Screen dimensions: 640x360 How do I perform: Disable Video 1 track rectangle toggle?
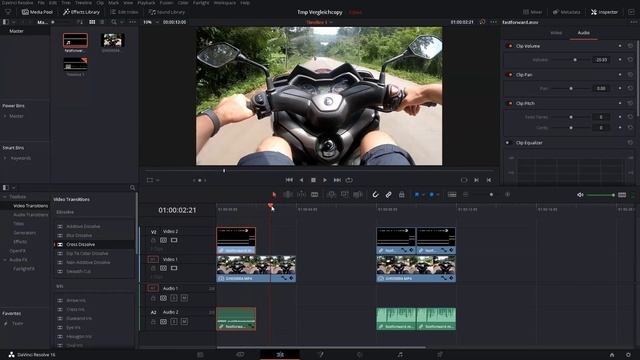(x=174, y=268)
